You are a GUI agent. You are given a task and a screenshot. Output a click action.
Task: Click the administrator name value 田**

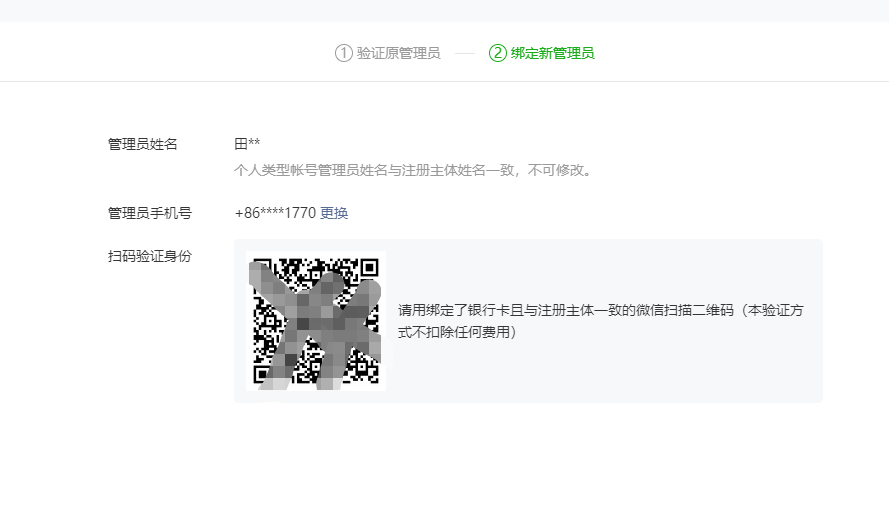[x=247, y=143]
